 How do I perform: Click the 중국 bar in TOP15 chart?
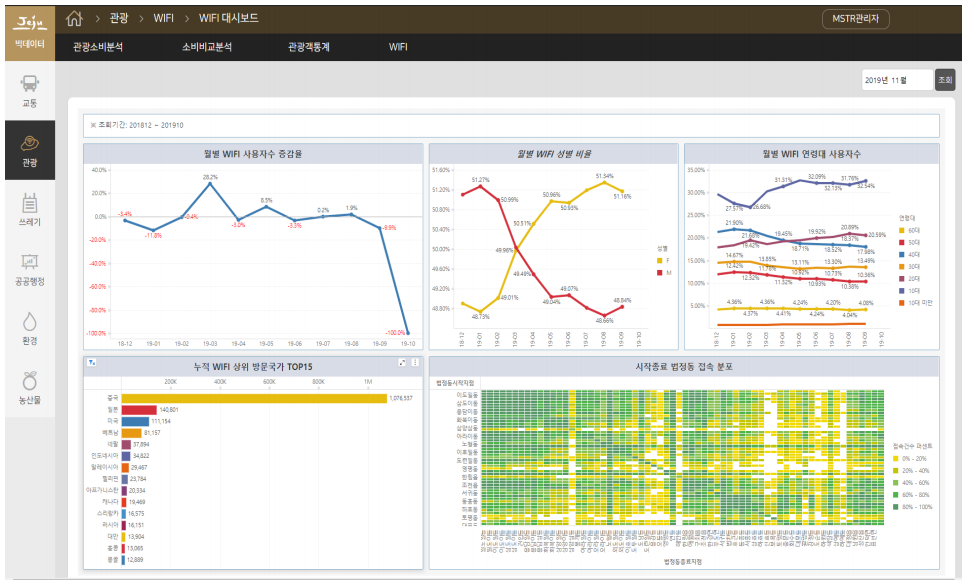(x=254, y=398)
